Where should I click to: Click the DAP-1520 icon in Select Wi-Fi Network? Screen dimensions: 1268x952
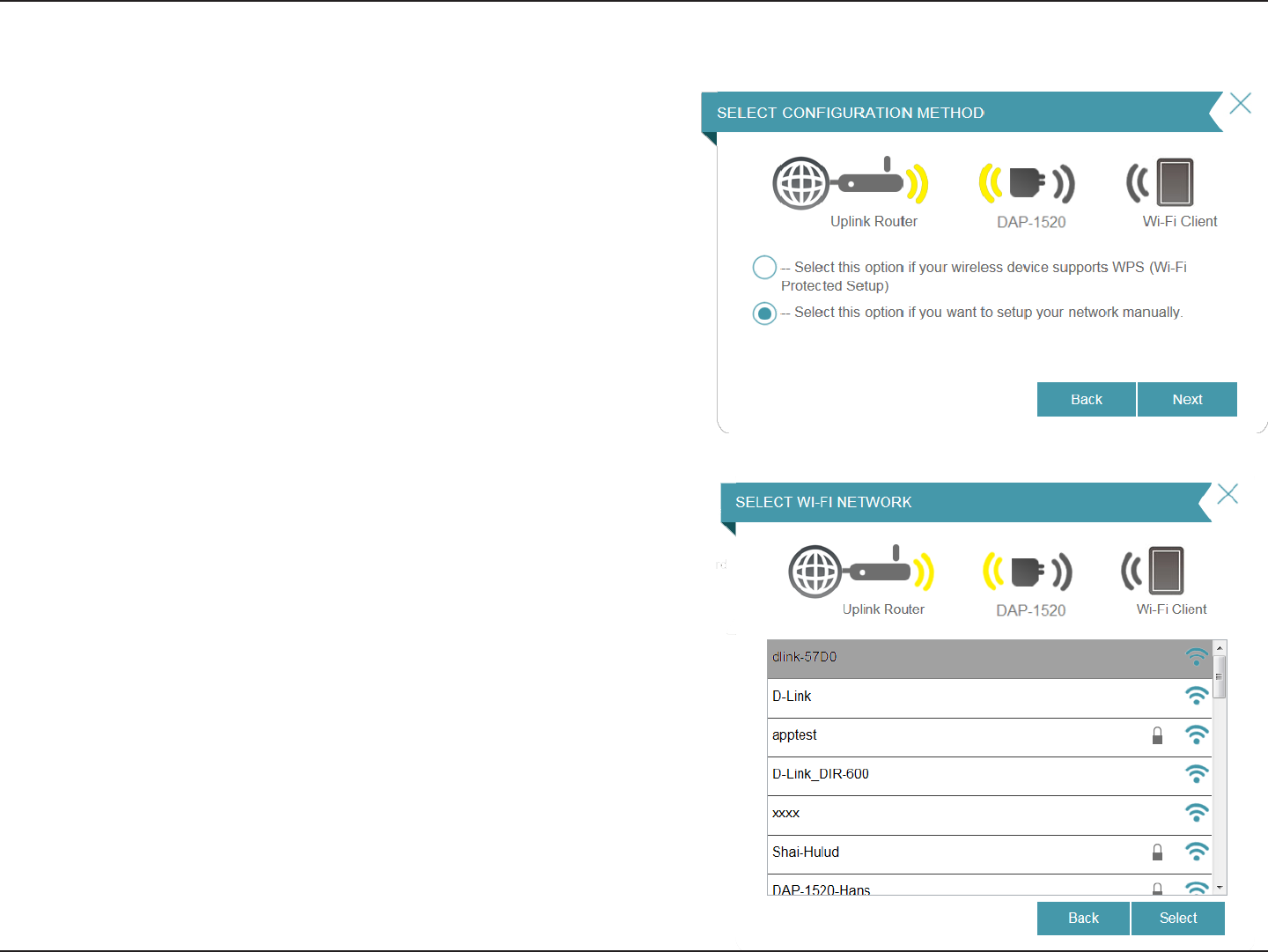(1028, 572)
